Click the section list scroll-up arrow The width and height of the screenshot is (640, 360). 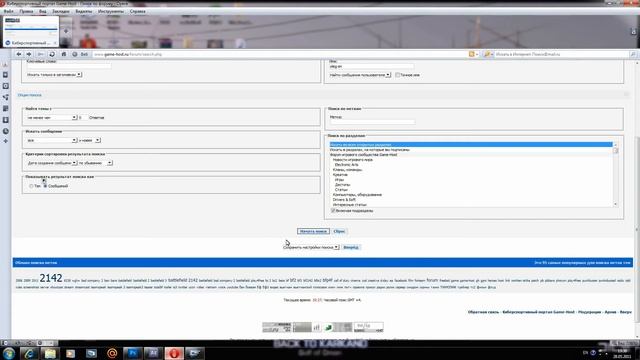[x=615, y=145]
